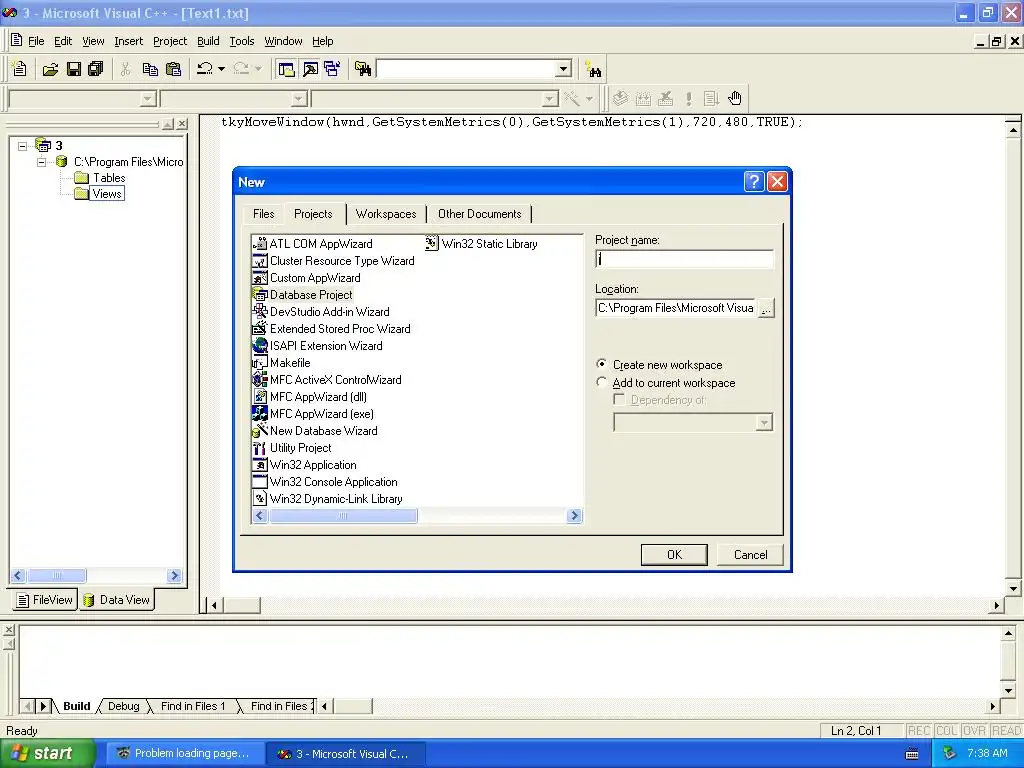Open the first WizardBar combo box
The image size is (1024, 768).
pos(148,99)
